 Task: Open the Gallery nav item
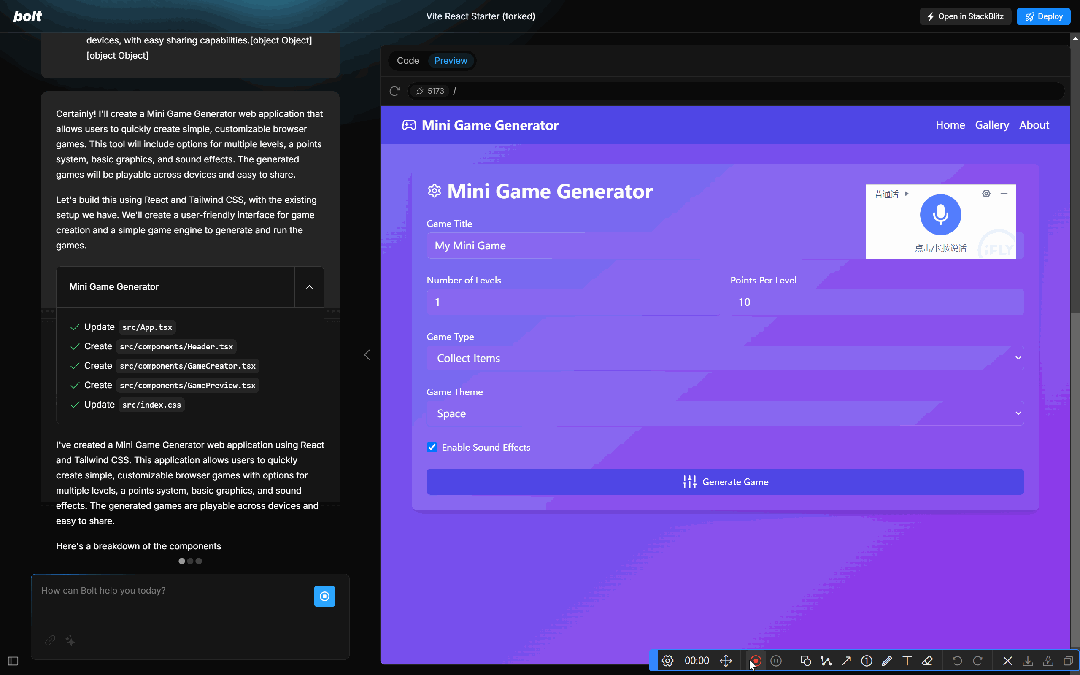tap(992, 125)
